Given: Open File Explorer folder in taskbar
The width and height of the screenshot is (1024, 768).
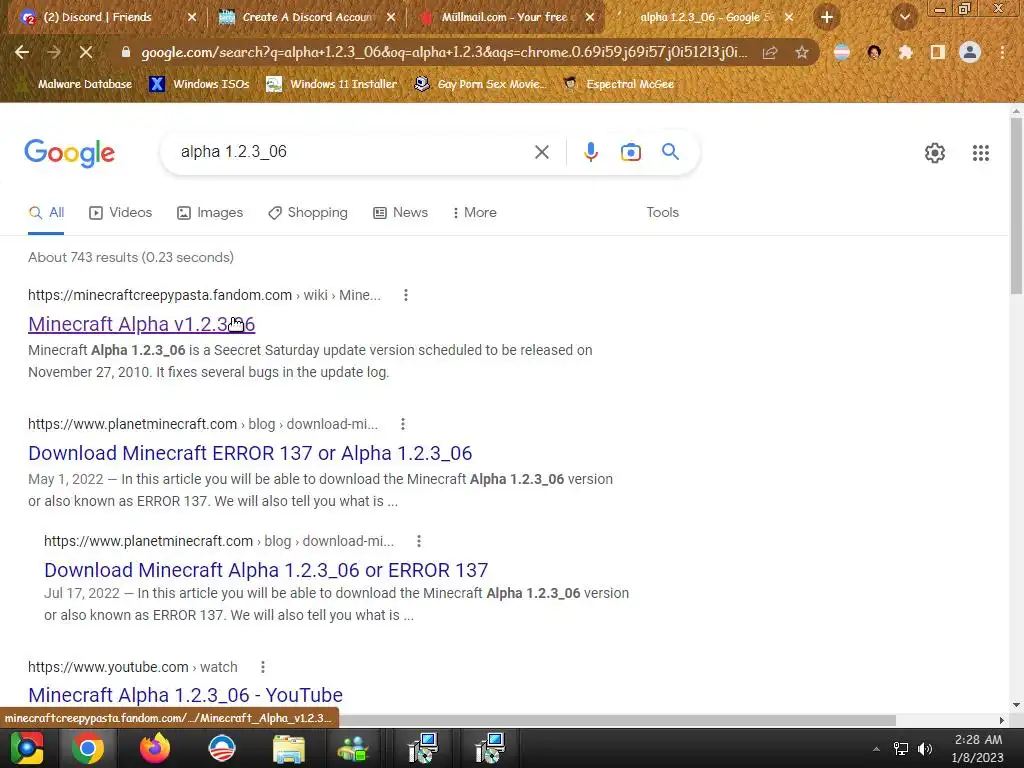Looking at the screenshot, I should click(x=289, y=748).
